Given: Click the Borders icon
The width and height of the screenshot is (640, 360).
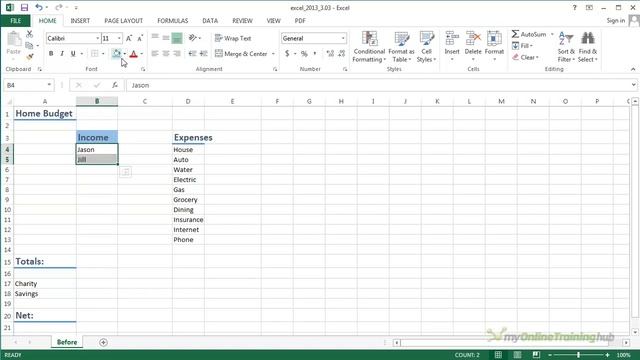Looking at the screenshot, I should click(x=94, y=53).
